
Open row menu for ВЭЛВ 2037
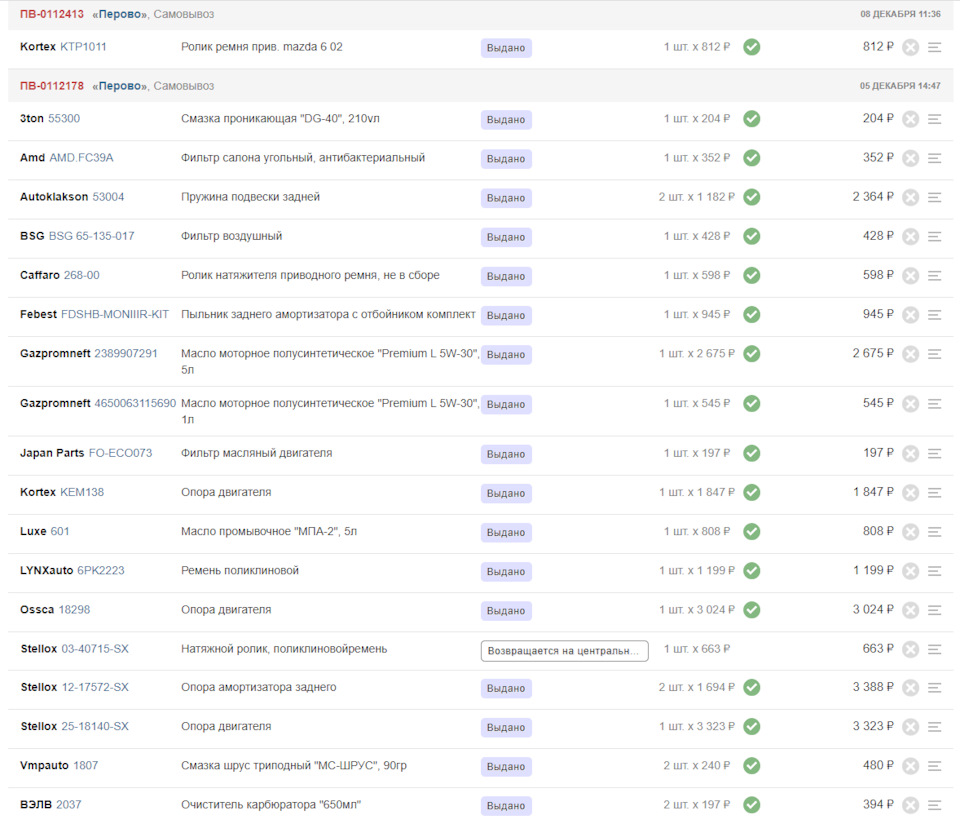tap(934, 805)
